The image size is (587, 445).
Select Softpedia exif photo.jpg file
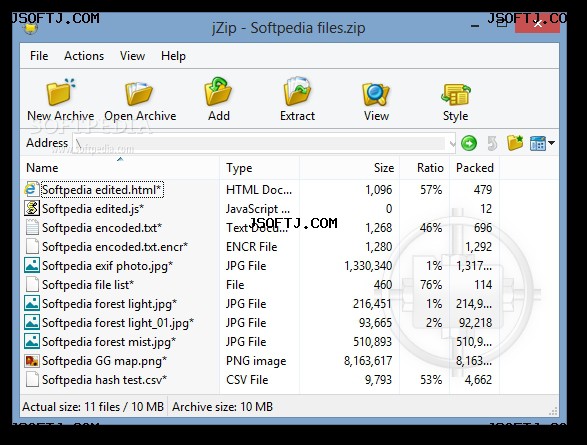click(107, 266)
